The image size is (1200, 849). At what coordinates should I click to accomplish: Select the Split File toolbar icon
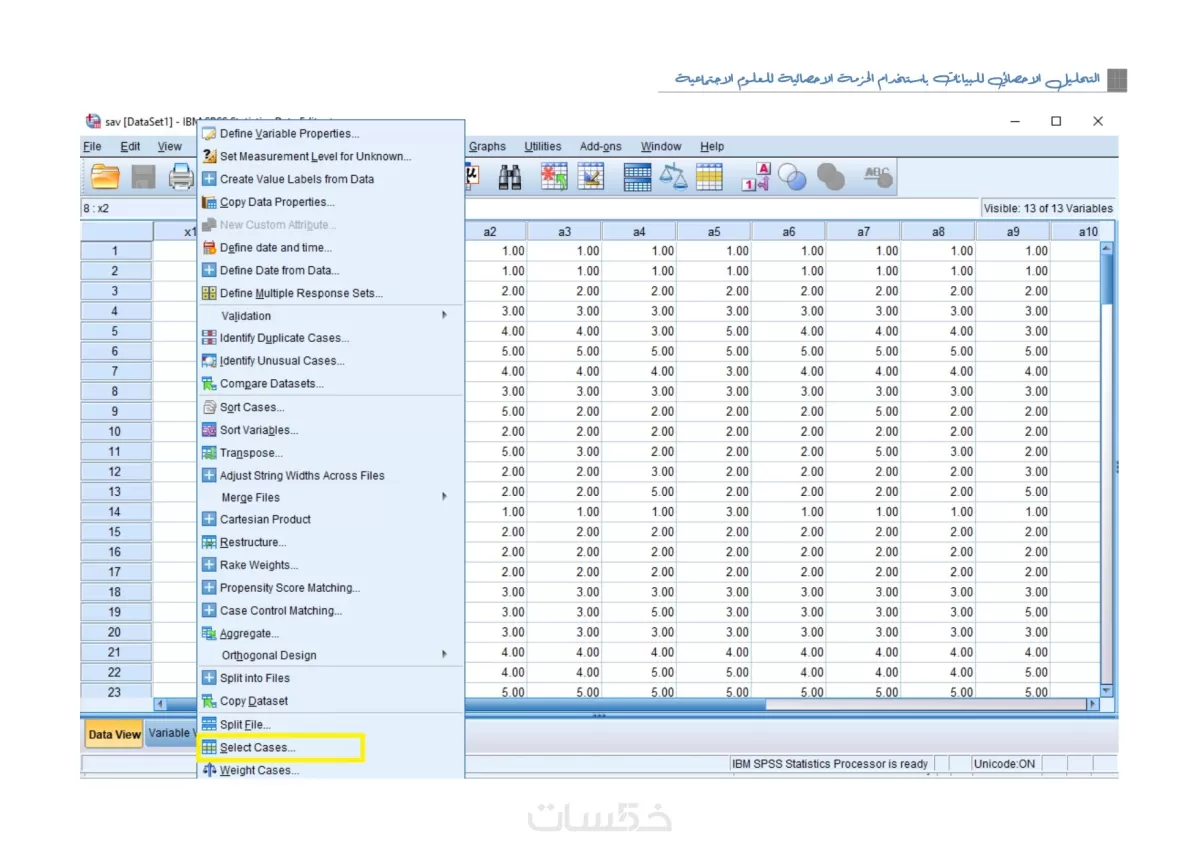click(637, 176)
